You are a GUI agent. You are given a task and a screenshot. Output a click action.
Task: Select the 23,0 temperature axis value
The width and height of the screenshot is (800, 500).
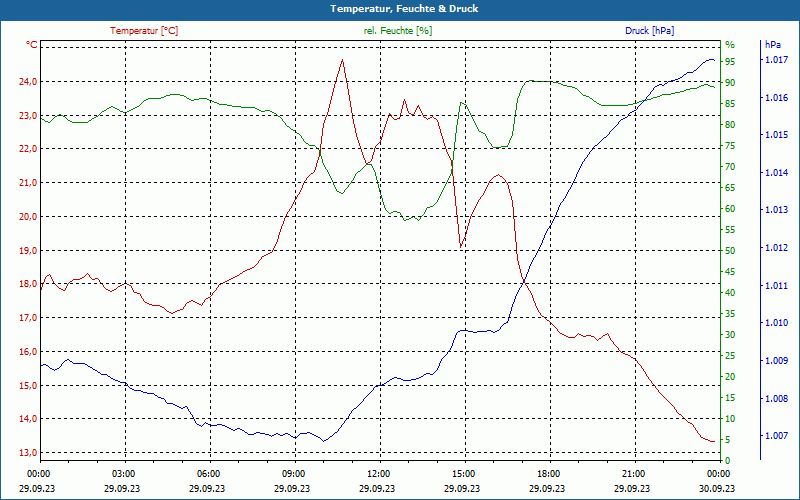pyautogui.click(x=28, y=115)
